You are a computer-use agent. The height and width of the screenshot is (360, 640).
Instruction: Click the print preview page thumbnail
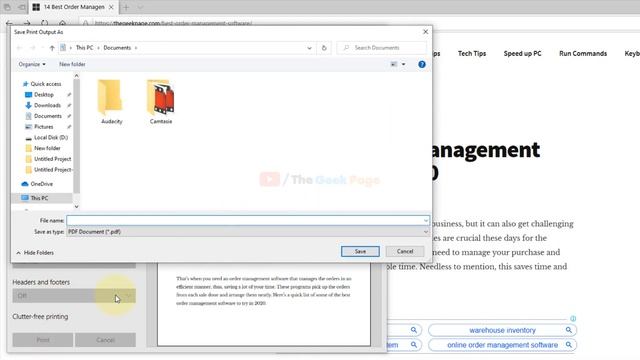click(264, 304)
